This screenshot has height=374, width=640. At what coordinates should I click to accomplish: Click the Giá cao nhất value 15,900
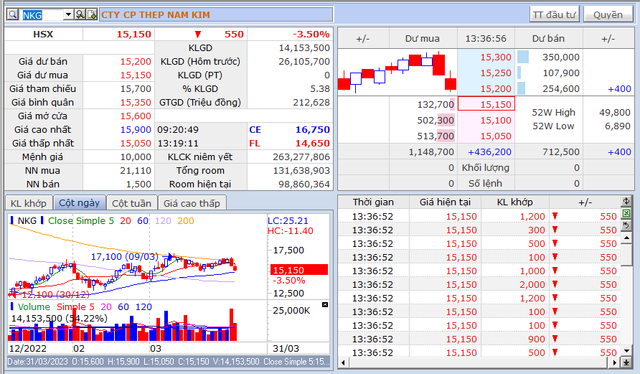point(136,129)
